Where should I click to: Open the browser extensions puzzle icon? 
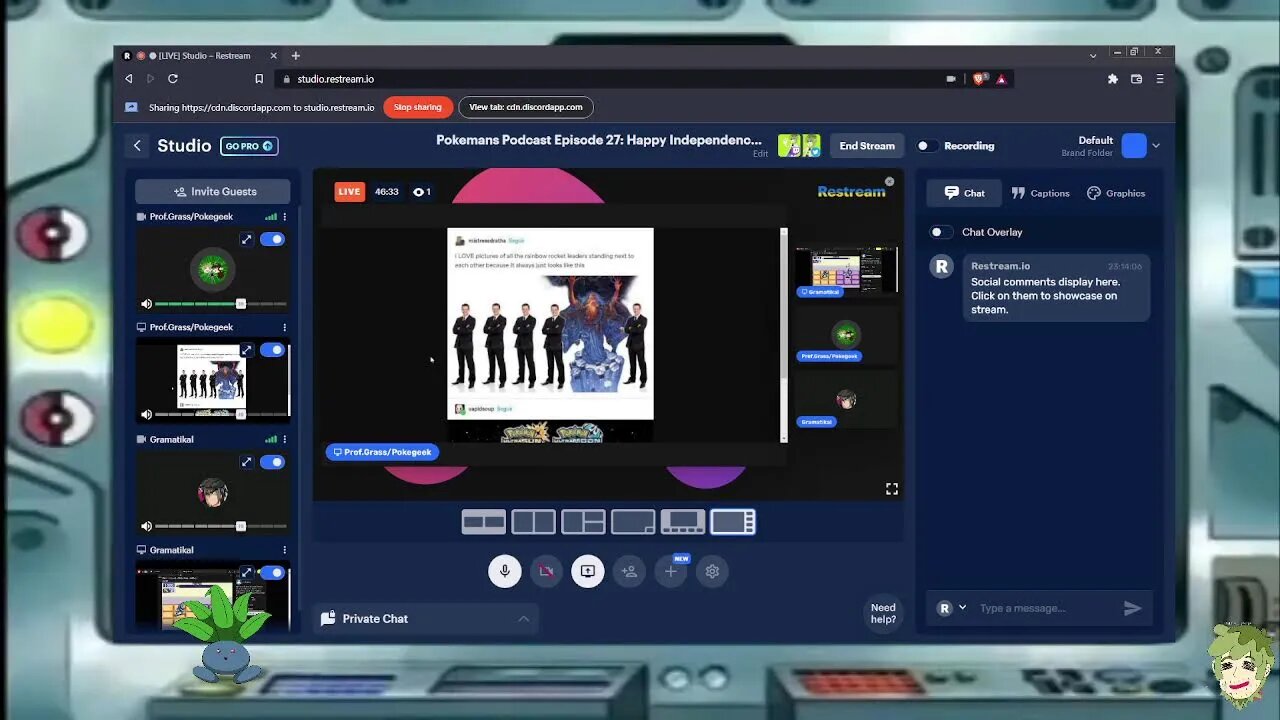[1112, 79]
